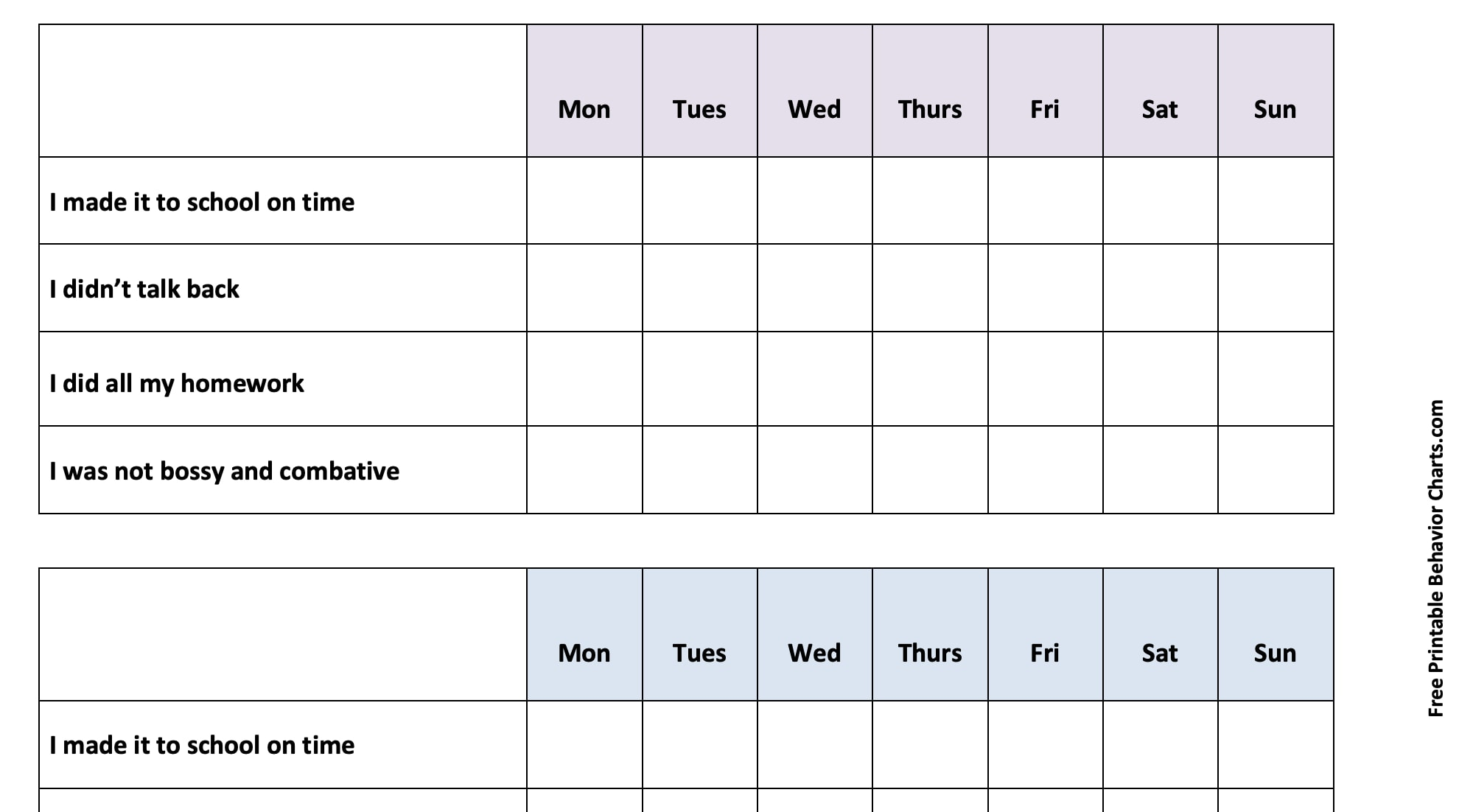This screenshot has height=812, width=1459.
Task: Mark Thursday box for "I did all my homework"
Action: click(x=930, y=379)
